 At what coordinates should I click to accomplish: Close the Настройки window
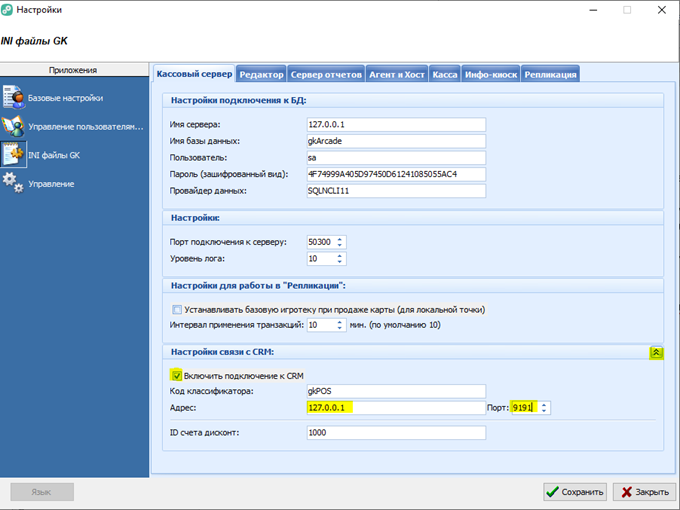click(661, 10)
